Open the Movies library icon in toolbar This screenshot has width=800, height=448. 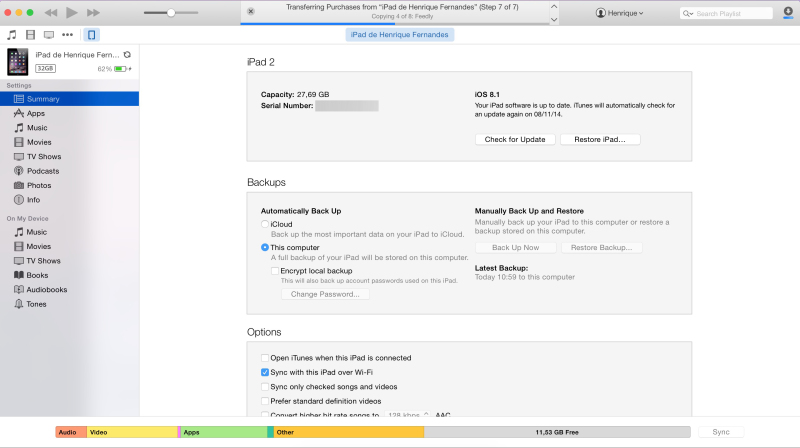31,35
